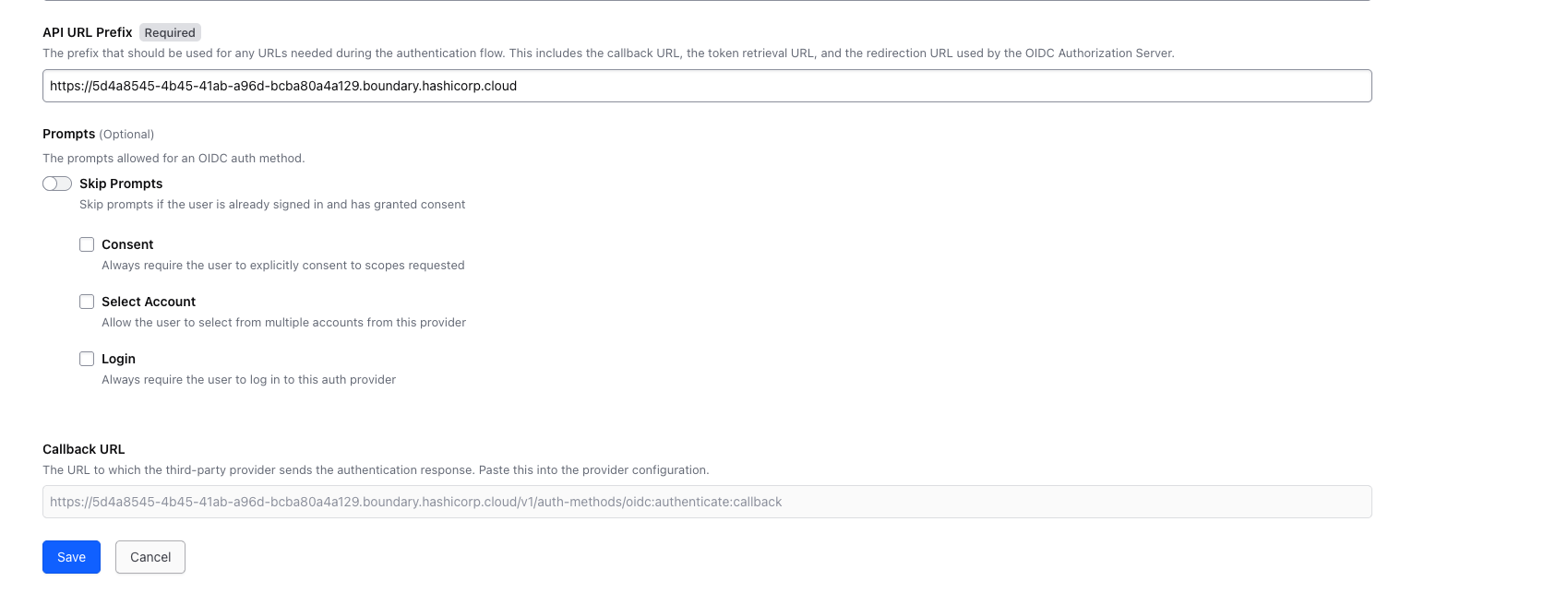Screen dimensions: 1568x593
Task: Click the Prompts (Optional) section heading
Action: [x=98, y=134]
